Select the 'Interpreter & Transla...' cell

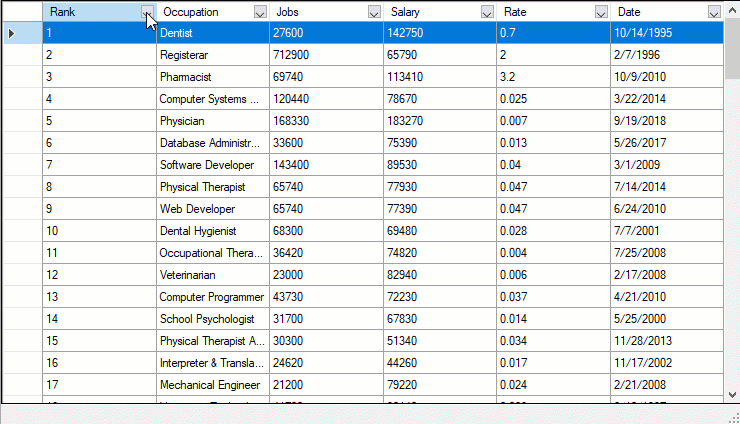(213, 363)
